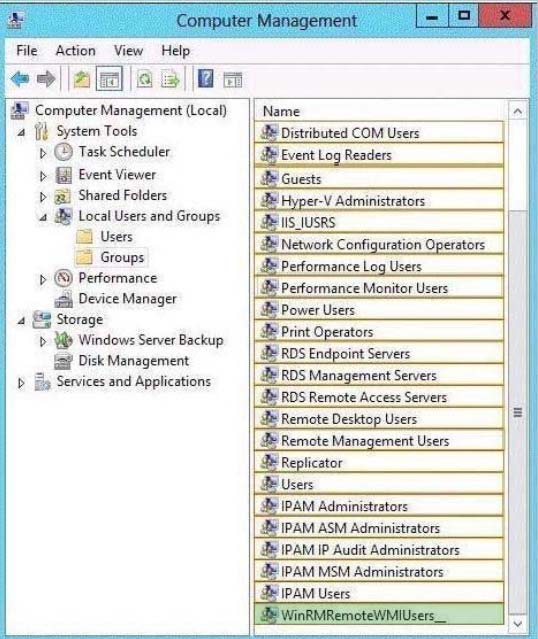Image resolution: width=538 pixels, height=639 pixels.
Task: Click the Export List toolbar icon
Action: (x=171, y=79)
